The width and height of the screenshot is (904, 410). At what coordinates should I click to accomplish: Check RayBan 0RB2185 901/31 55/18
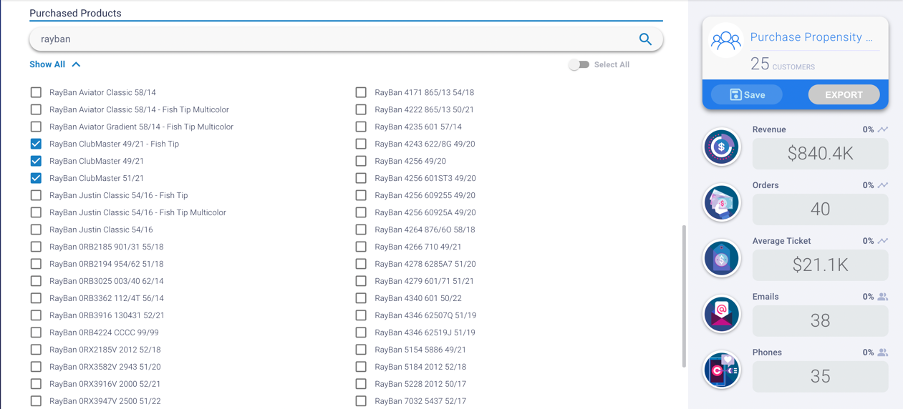tap(36, 247)
